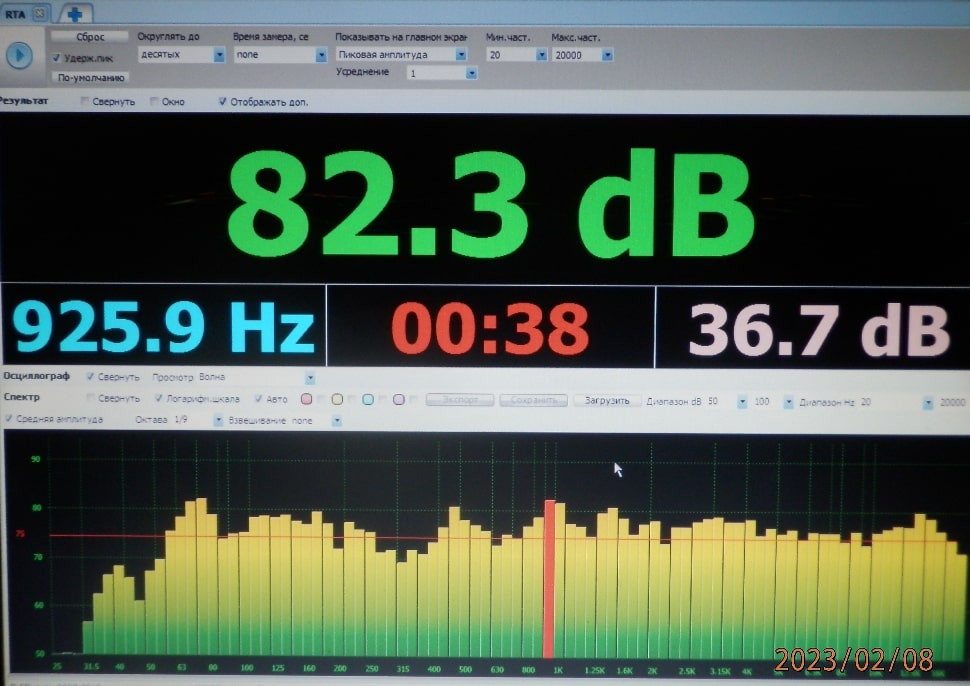Open the Диапазон Hz minimum dropdown showing 20
The image size is (970, 686).
[896, 403]
